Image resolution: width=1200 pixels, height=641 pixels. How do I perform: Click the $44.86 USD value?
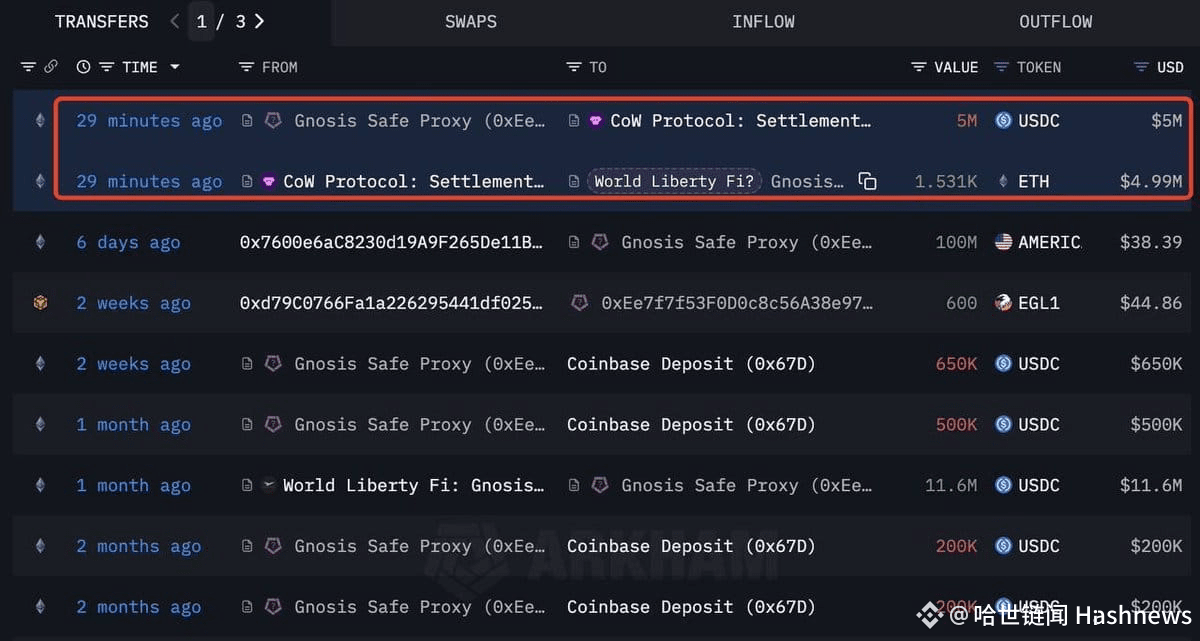coord(1150,303)
